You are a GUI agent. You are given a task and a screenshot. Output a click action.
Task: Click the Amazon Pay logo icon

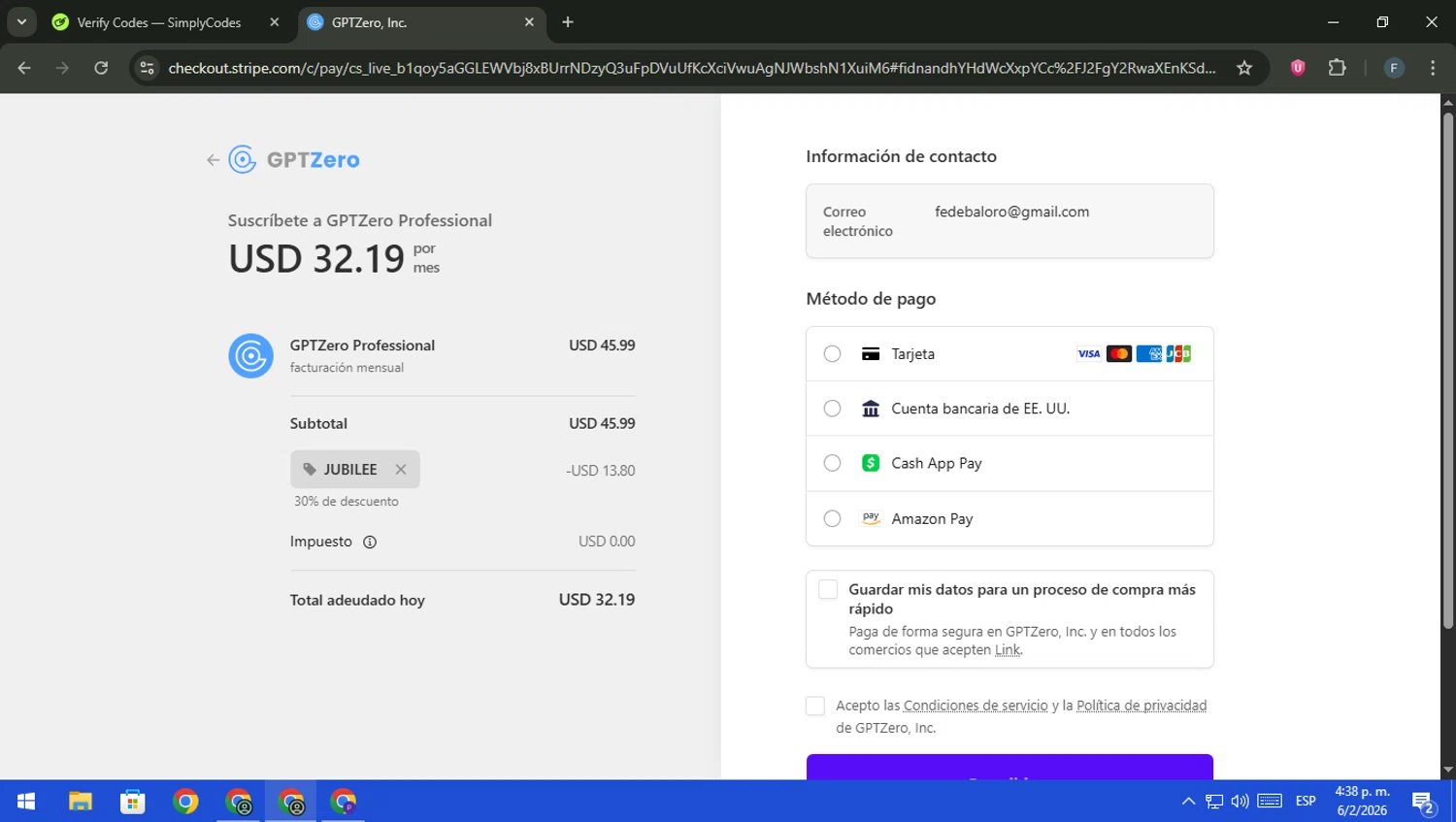(871, 518)
